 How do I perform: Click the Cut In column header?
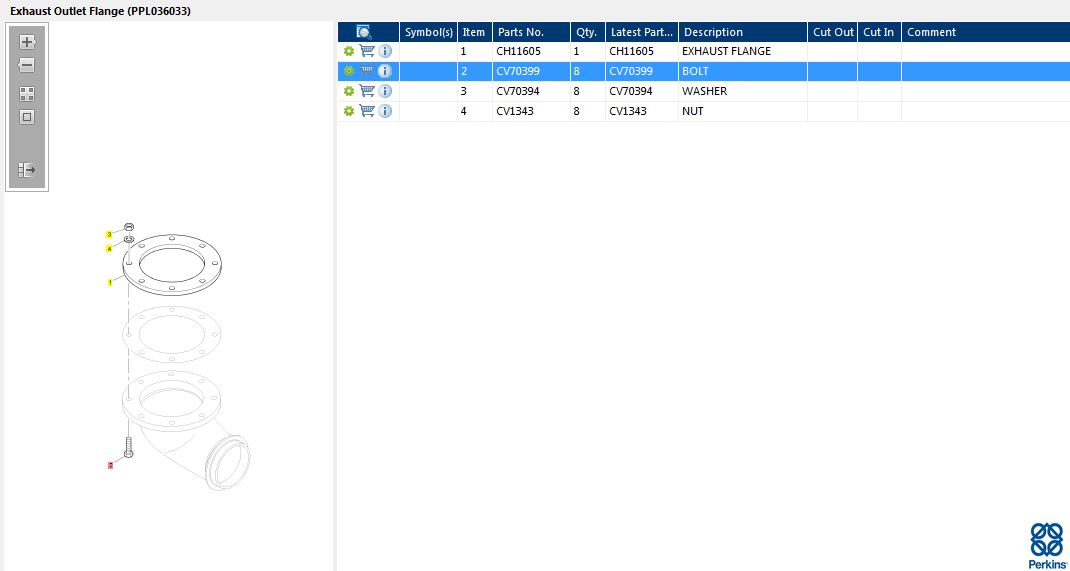tap(880, 32)
